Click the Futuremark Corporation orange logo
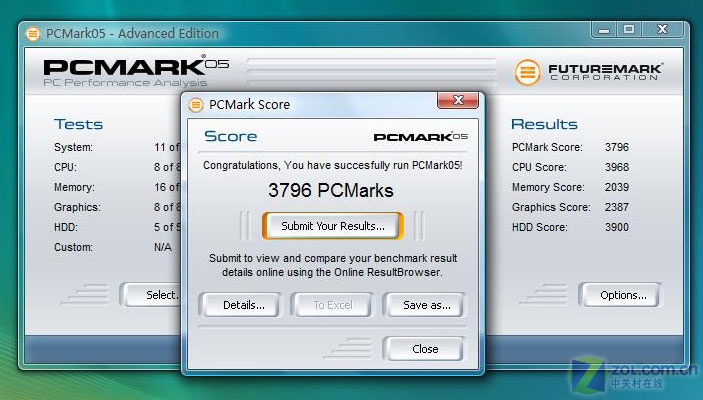This screenshot has height=400, width=703. 527,72
